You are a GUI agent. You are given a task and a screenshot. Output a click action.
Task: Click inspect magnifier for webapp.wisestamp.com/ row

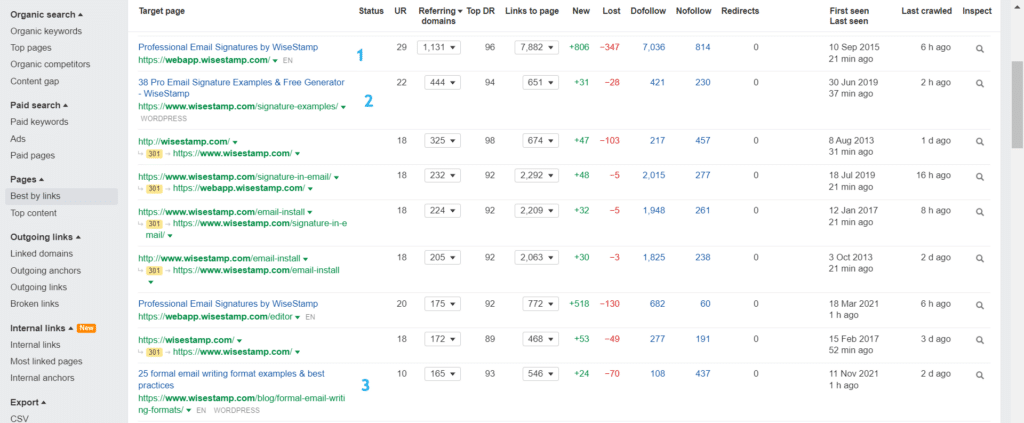980,48
